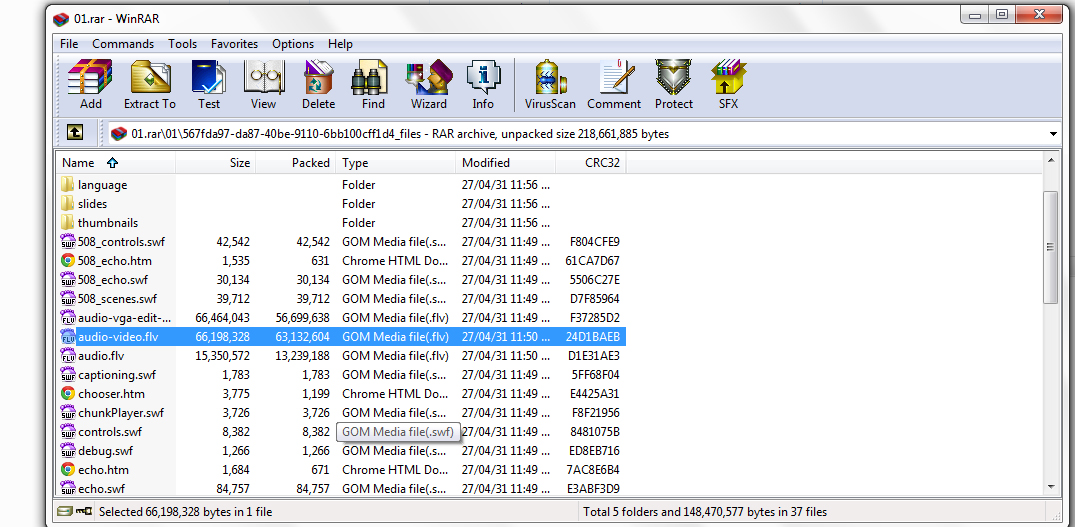Screen dimensions: 1075x527
Task: Select the echo.swf file
Action: click(101, 489)
